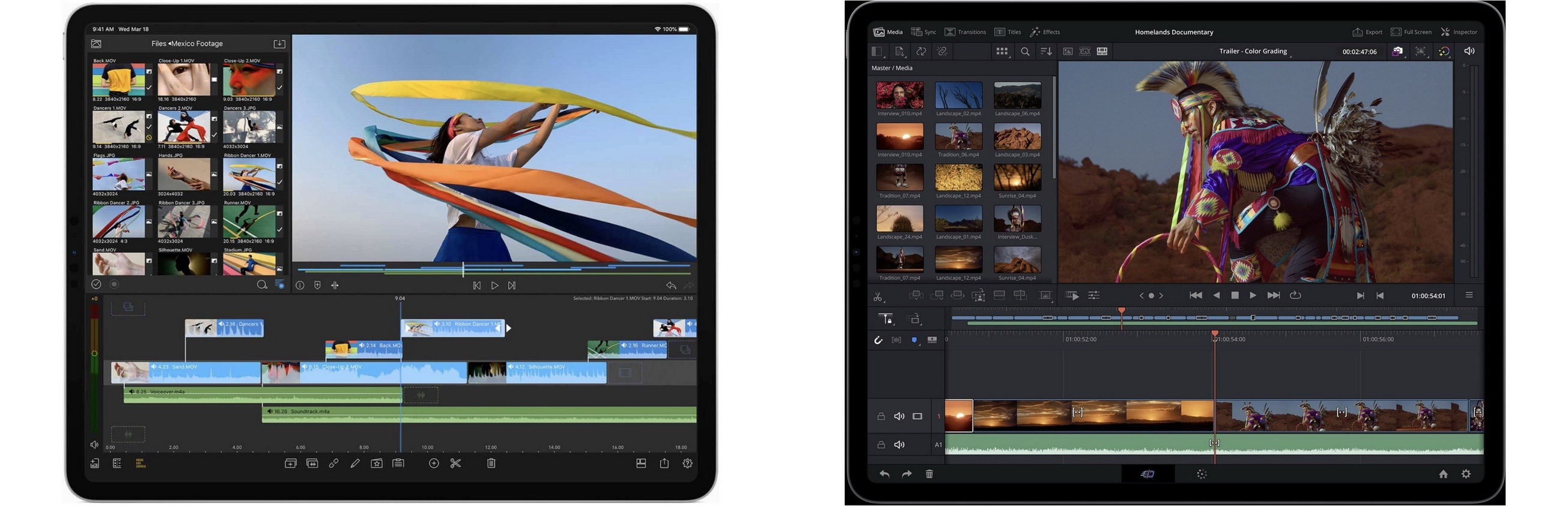Select the scissors split tool in LumaFusion toolbar
Image resolution: width=1568 pixels, height=506 pixels.
click(455, 463)
